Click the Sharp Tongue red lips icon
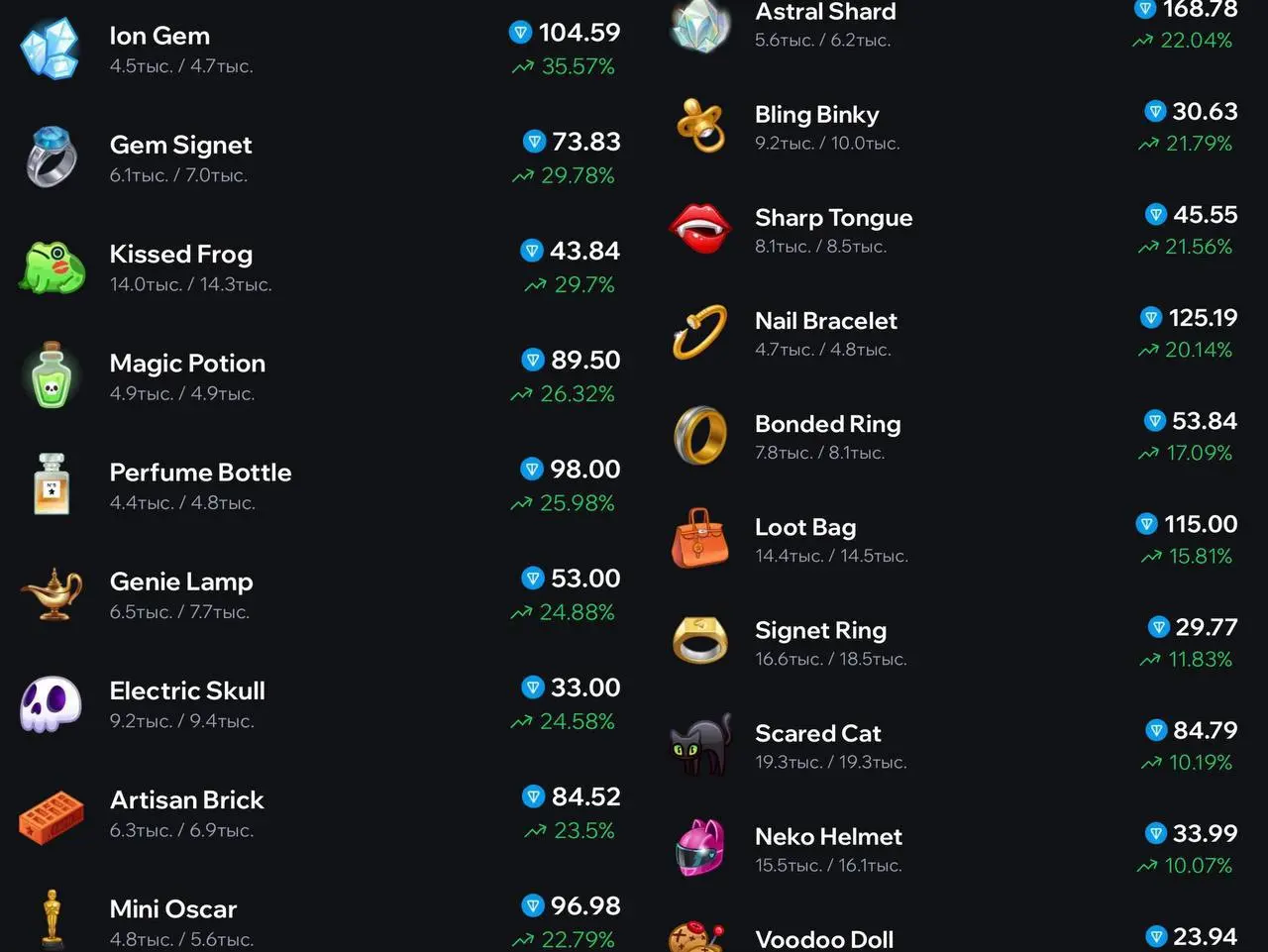 tap(700, 229)
